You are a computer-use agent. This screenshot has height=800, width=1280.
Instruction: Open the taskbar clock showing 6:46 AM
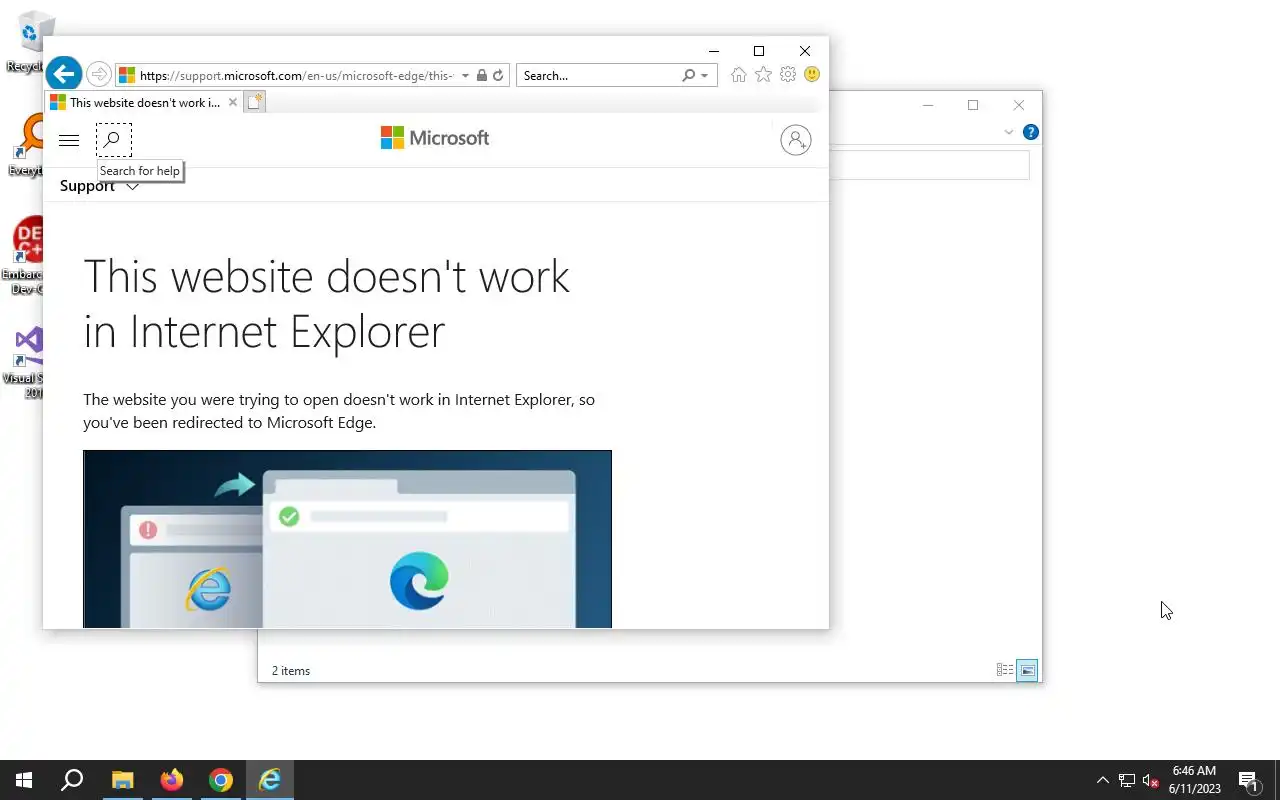[1194, 780]
